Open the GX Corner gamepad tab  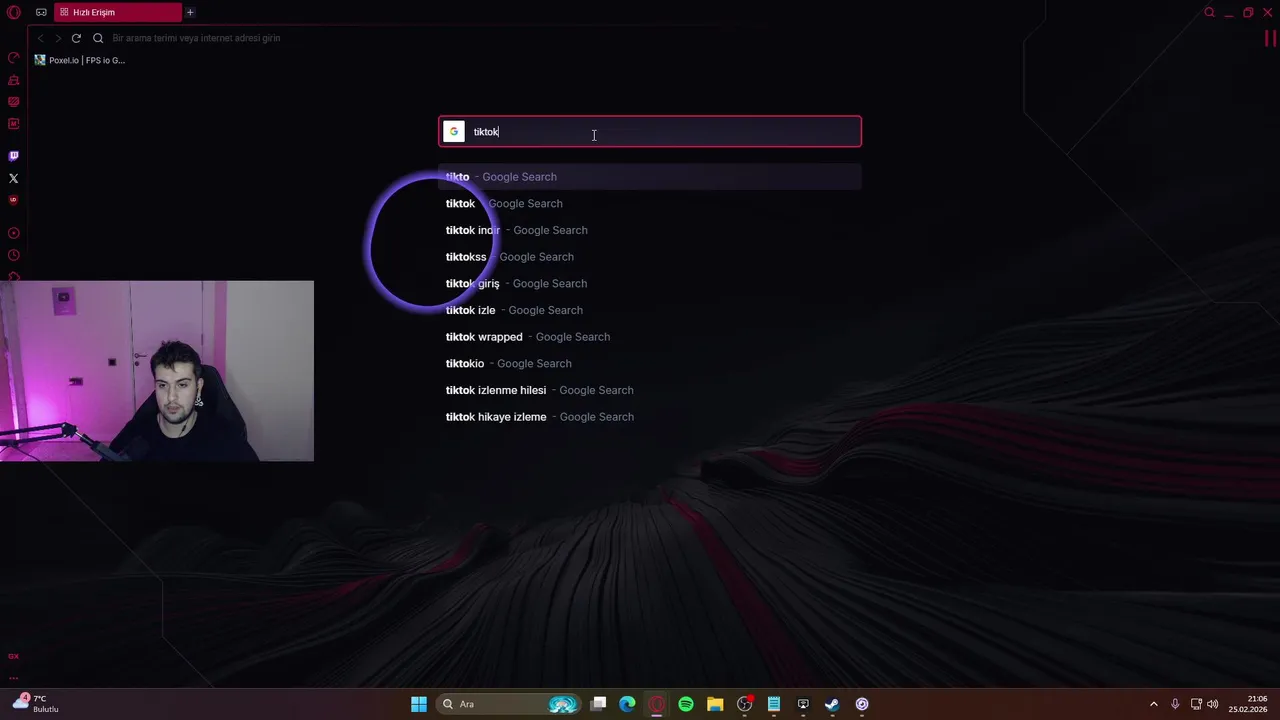[x=41, y=12]
